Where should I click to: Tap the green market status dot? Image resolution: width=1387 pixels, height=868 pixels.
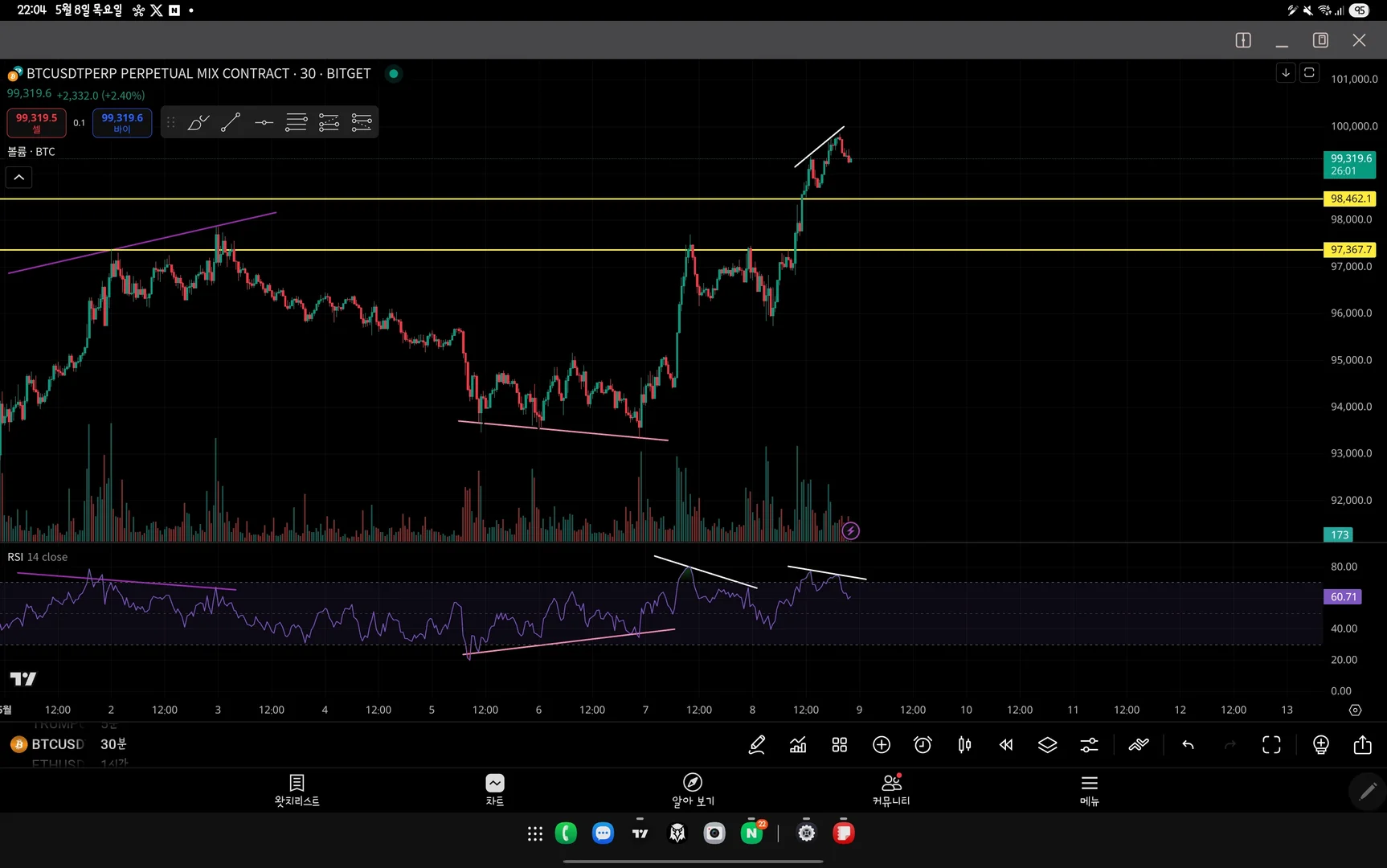click(x=394, y=73)
